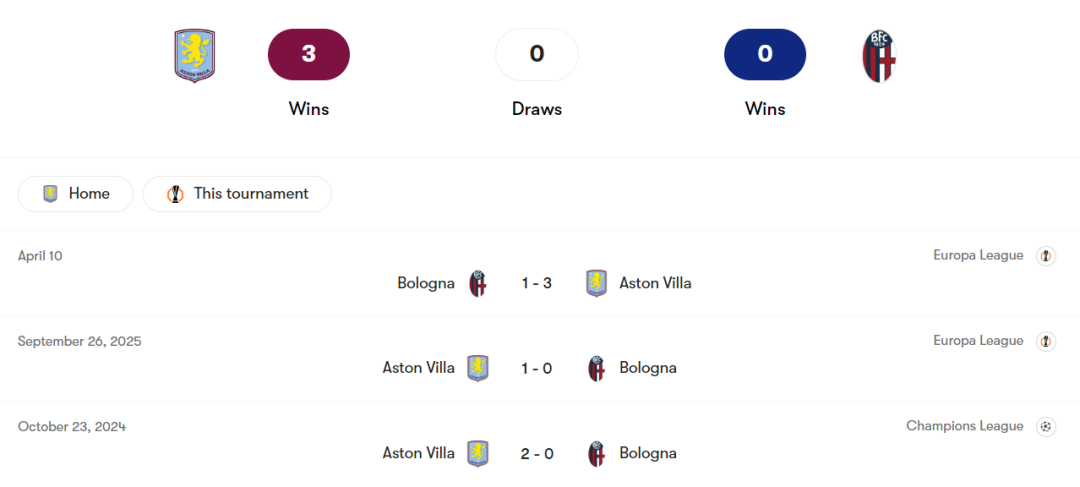Image resolution: width=1080 pixels, height=487 pixels.
Task: Click the Champions League label
Action: tap(964, 426)
